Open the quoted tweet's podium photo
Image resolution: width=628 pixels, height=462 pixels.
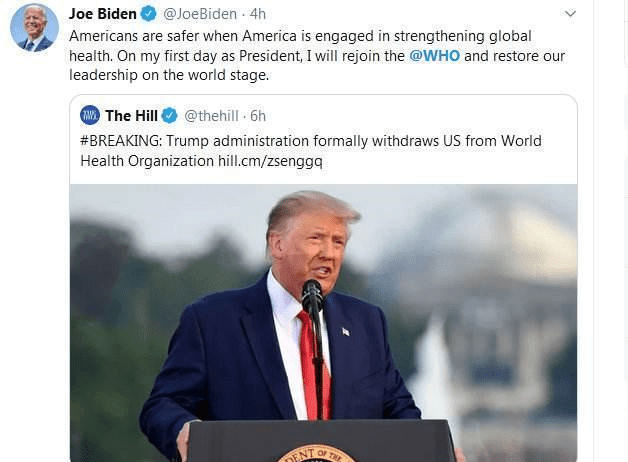pos(324,323)
